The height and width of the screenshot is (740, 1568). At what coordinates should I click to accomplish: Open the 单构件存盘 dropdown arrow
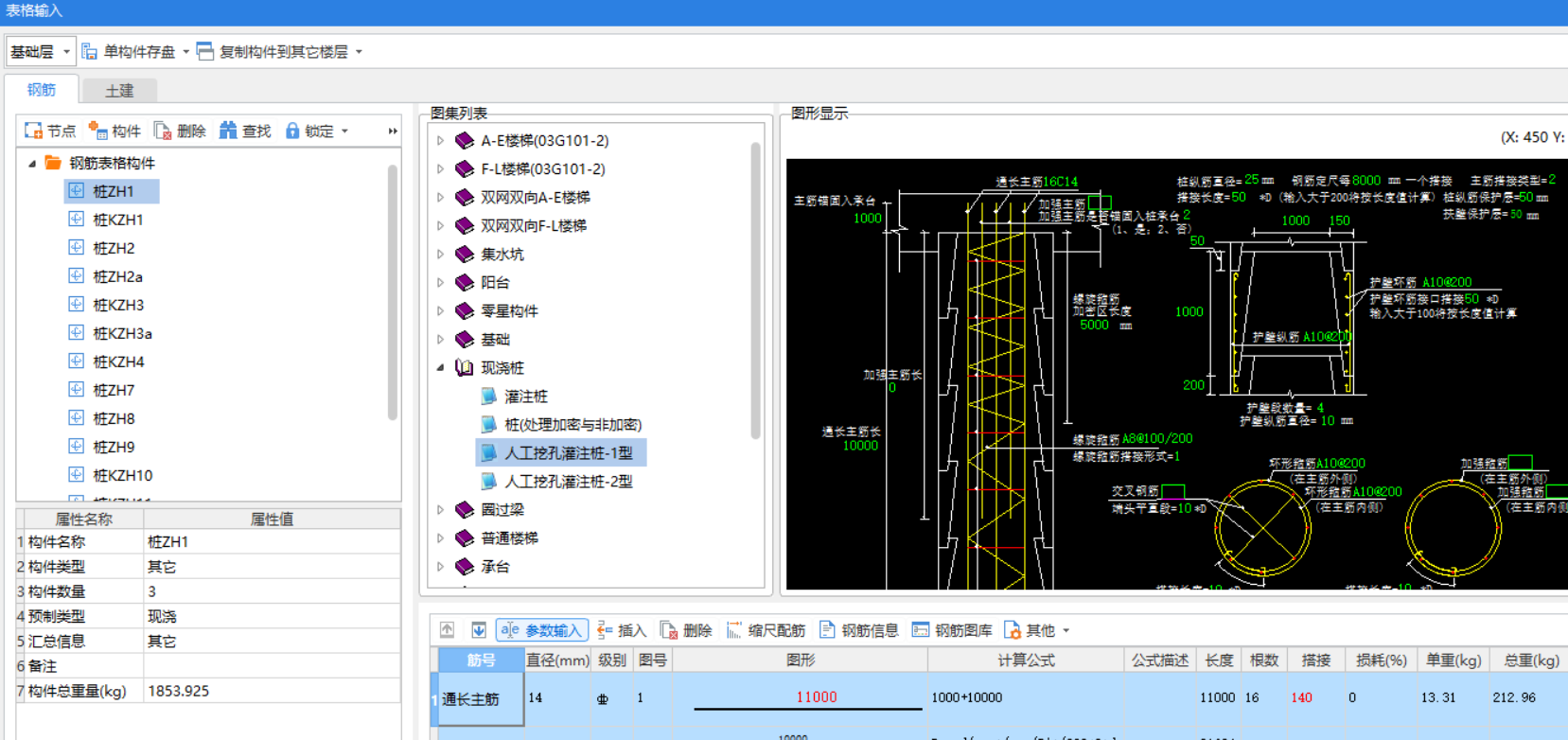coord(185,51)
